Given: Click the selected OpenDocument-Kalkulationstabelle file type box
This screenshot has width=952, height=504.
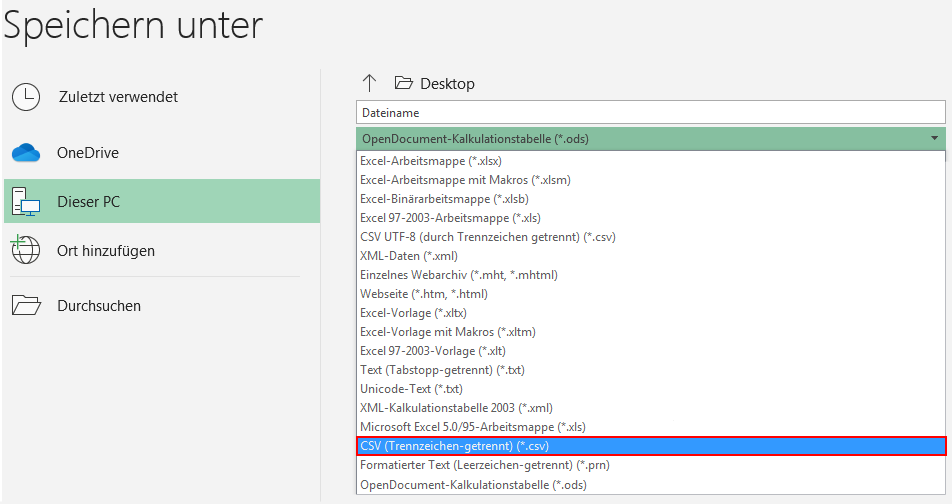Looking at the screenshot, I should (x=651, y=138).
